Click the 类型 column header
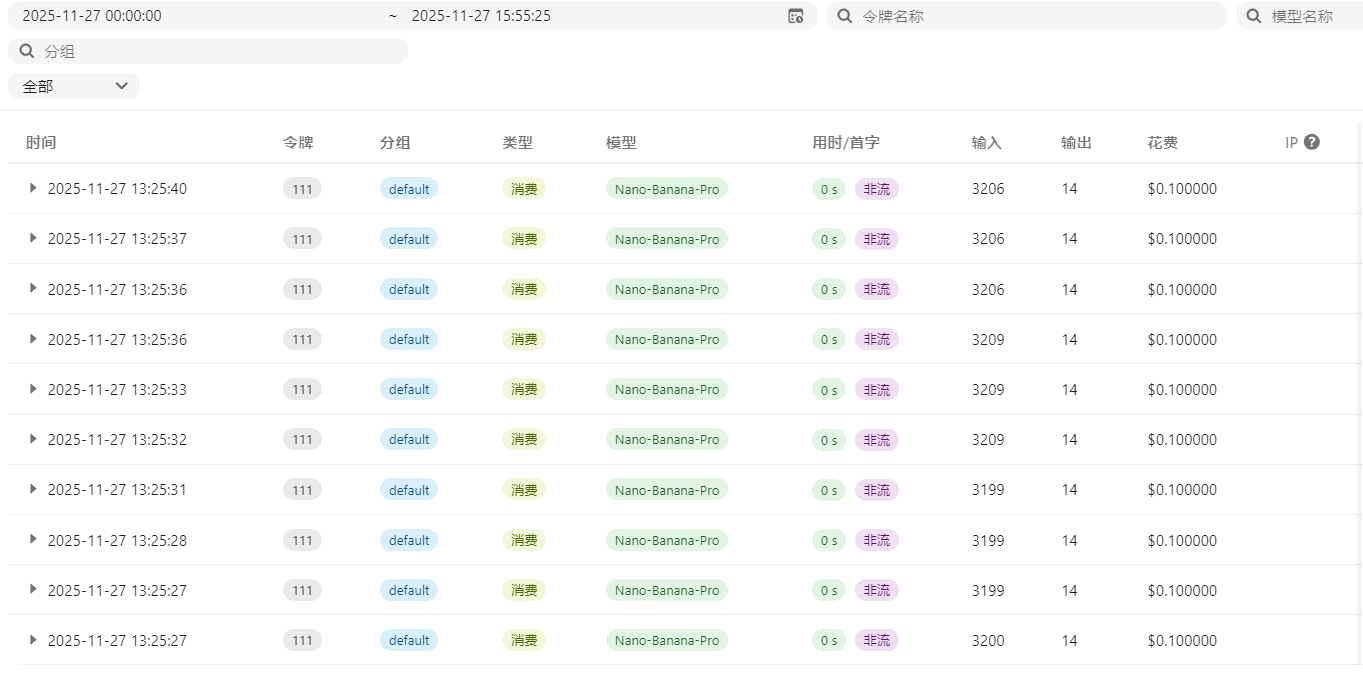This screenshot has width=1363, height=678. 517,143
